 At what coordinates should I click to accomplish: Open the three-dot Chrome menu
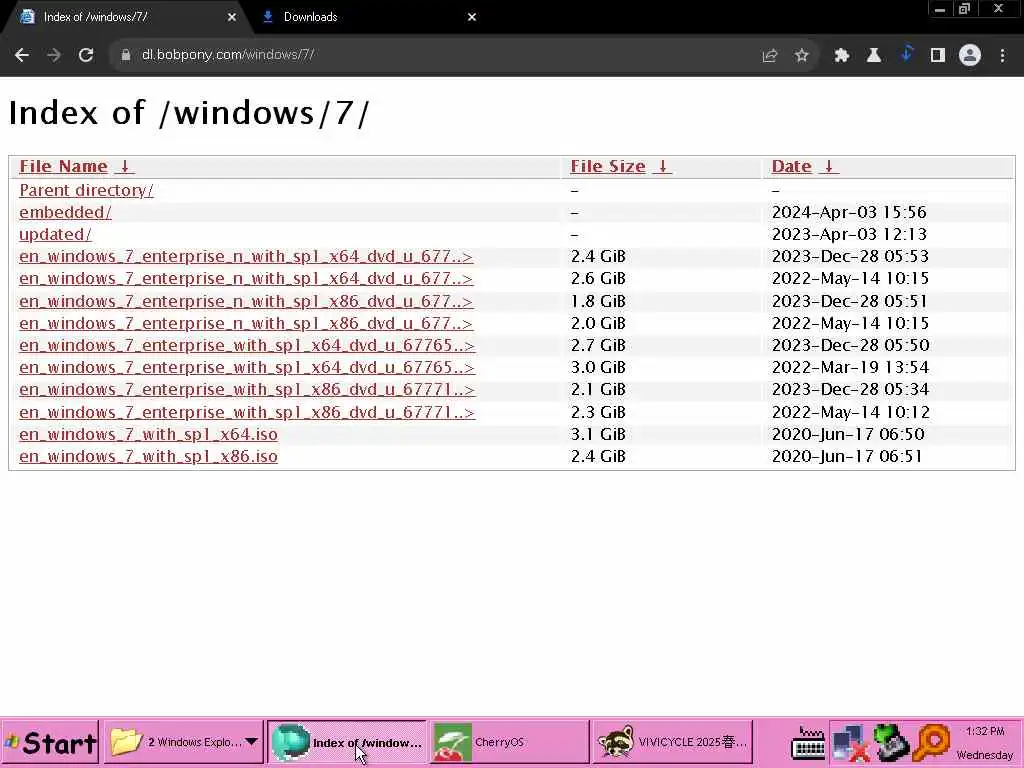click(x=1002, y=56)
